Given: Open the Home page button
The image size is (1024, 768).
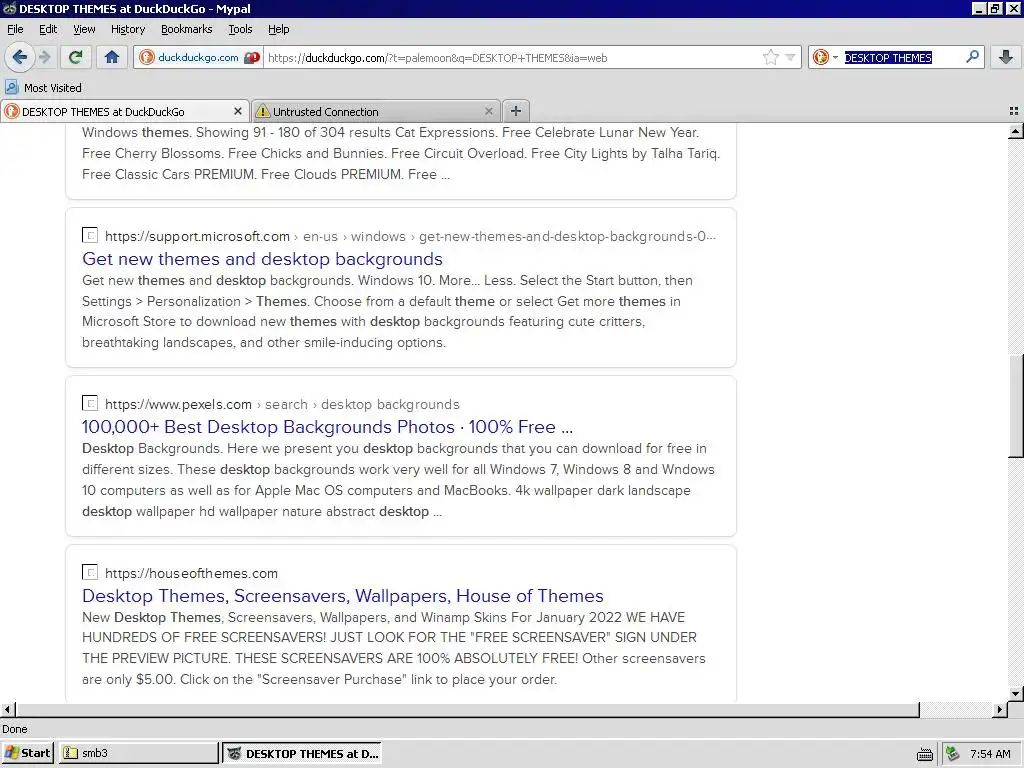Looking at the screenshot, I should pyautogui.click(x=112, y=57).
